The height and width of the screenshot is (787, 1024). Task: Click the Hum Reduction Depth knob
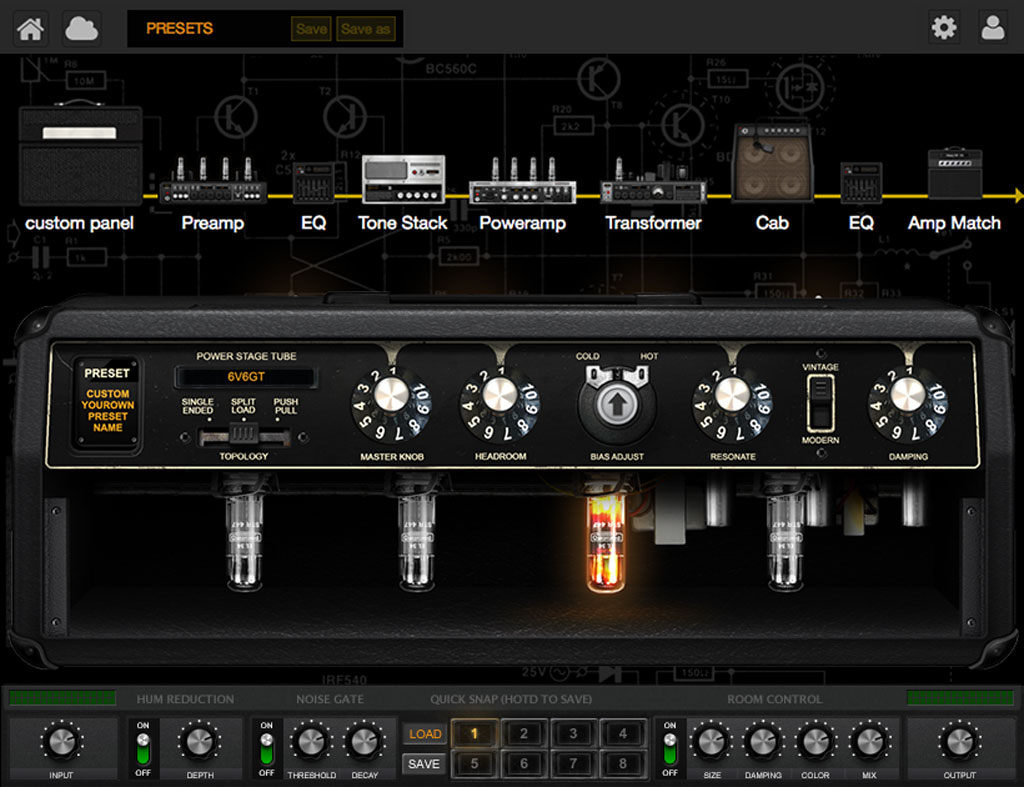200,742
